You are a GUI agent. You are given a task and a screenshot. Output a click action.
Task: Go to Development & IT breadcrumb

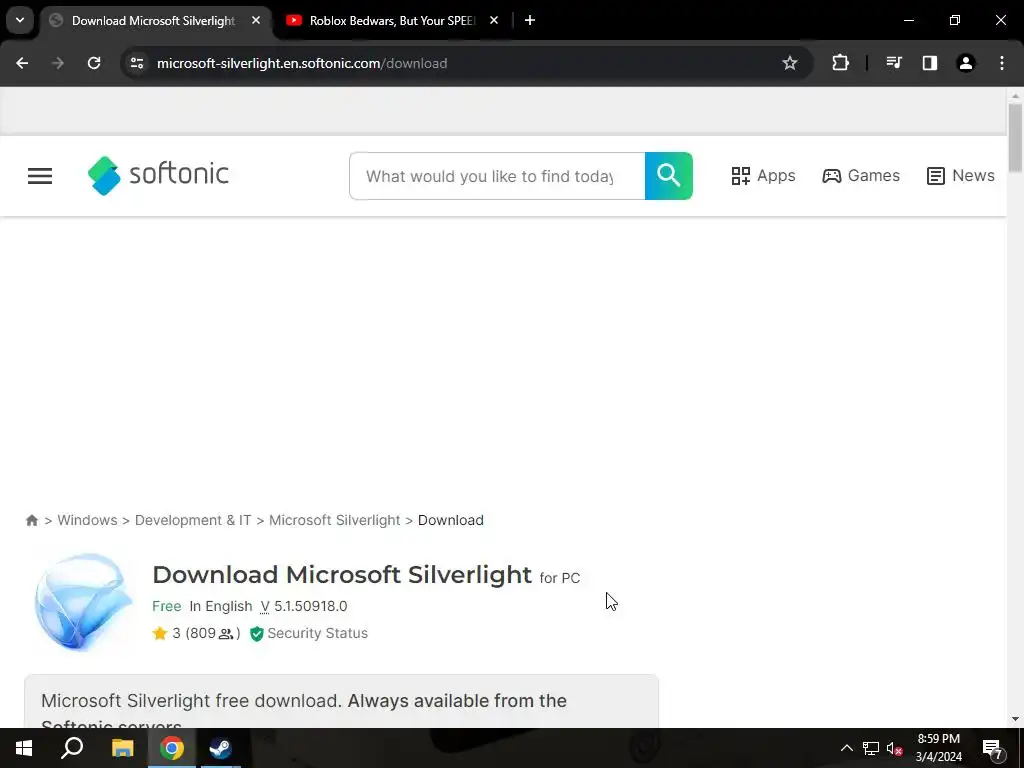pos(193,520)
